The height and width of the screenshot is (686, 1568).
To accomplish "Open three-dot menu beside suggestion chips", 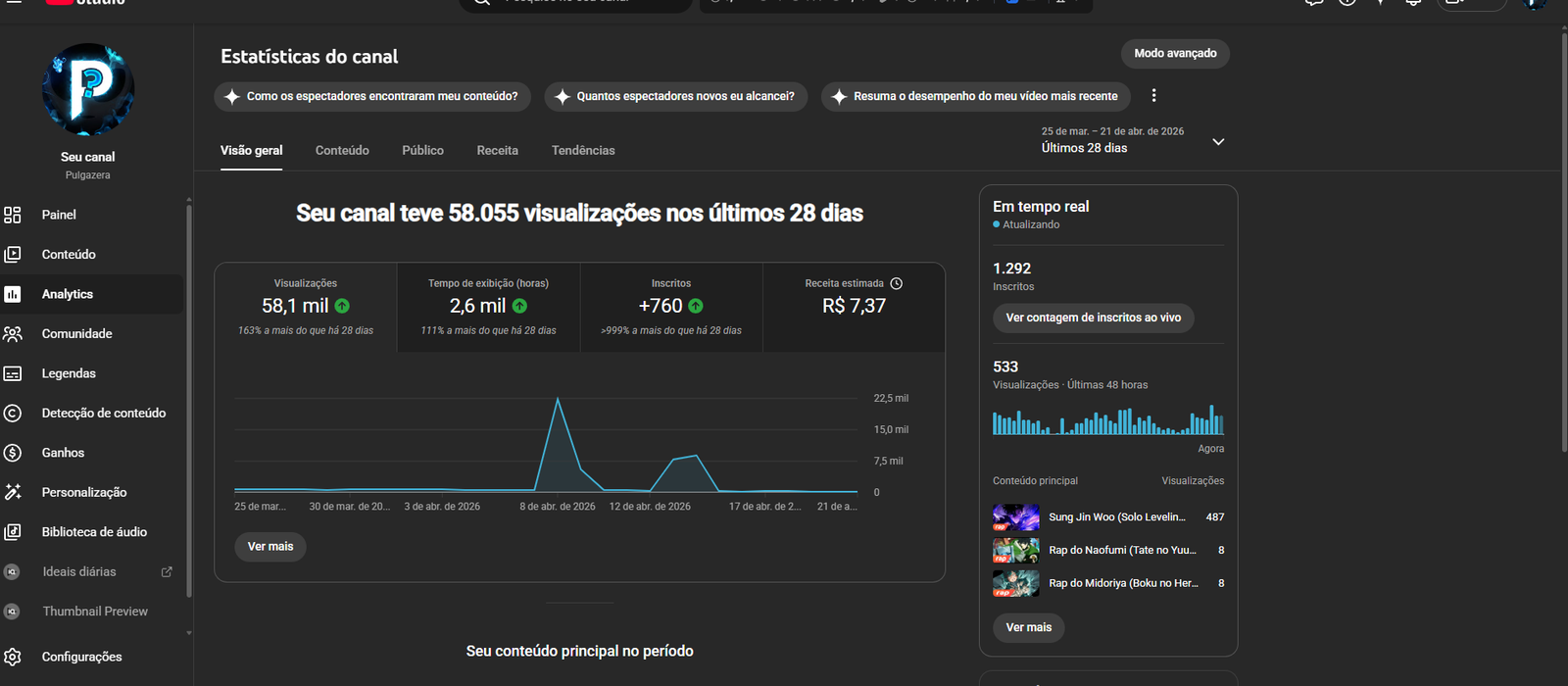I will point(1153,96).
